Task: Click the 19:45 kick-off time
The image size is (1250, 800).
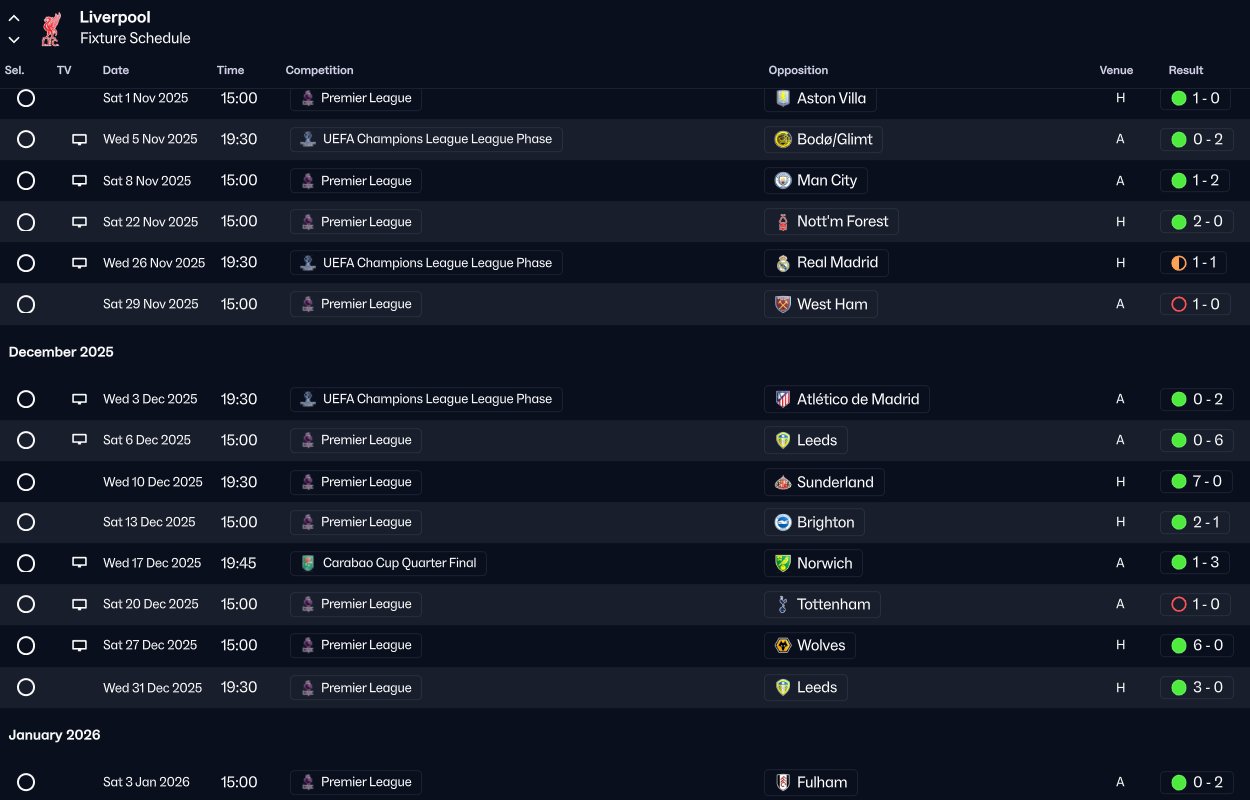Action: (x=239, y=563)
